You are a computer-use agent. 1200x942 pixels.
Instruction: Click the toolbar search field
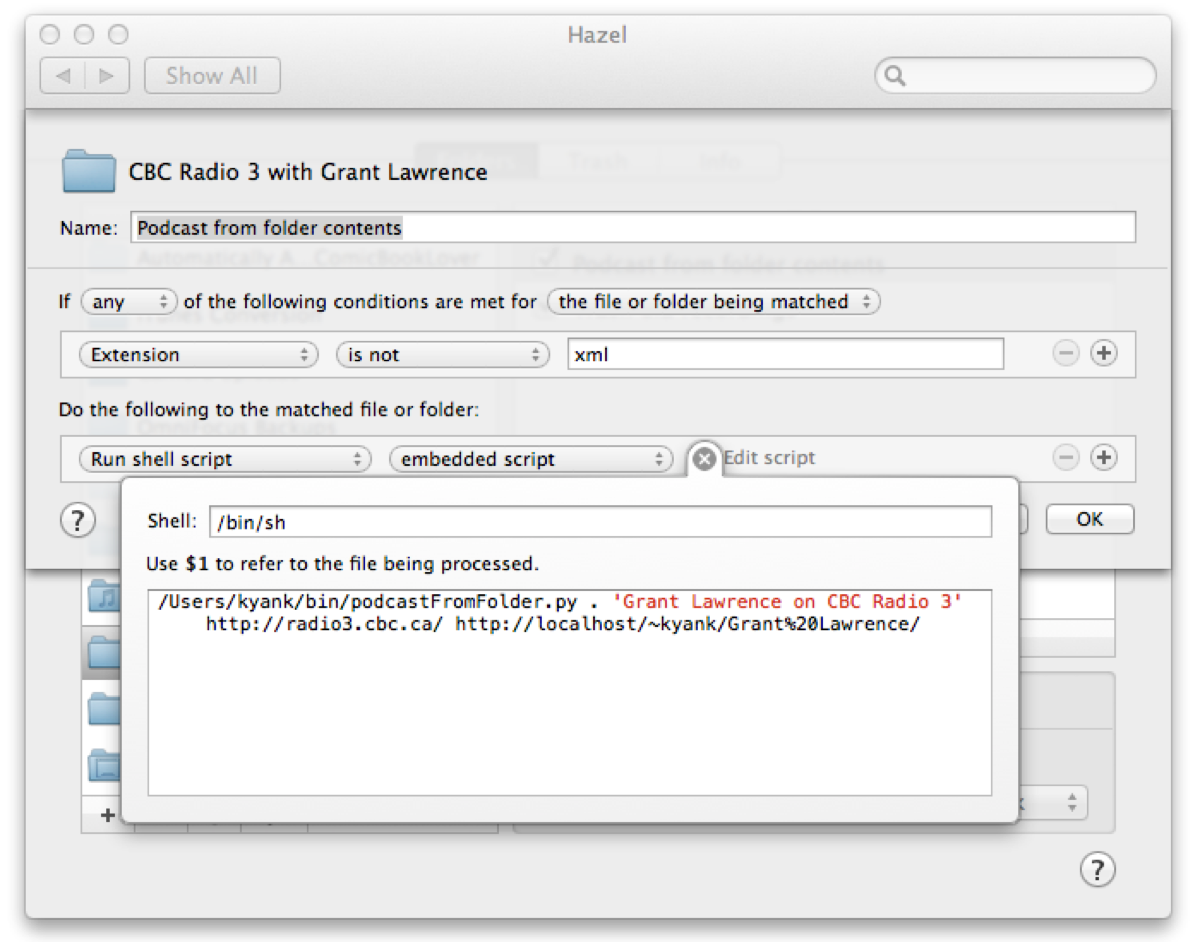click(1016, 76)
